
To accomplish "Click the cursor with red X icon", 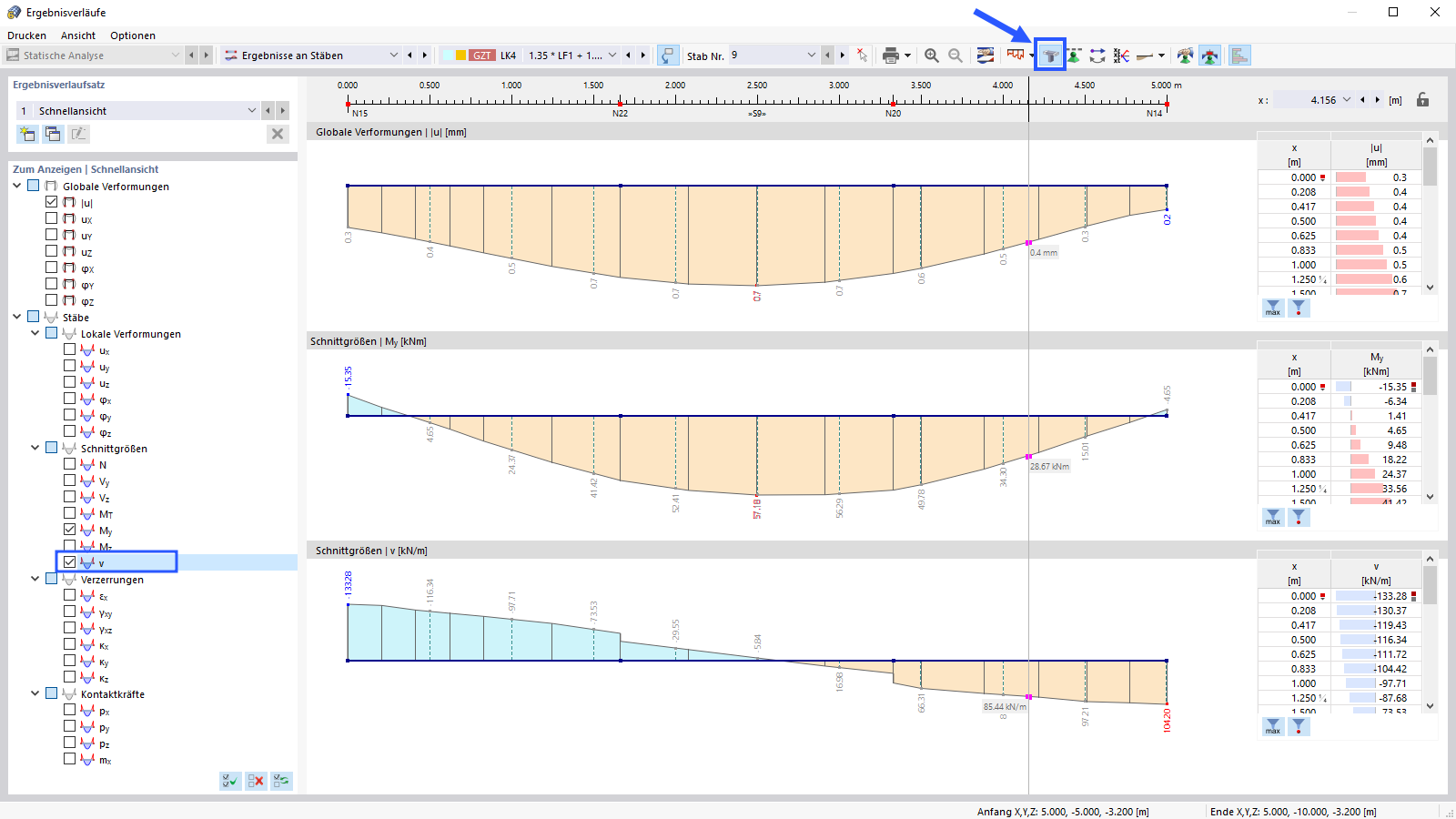I will pyautogui.click(x=862, y=56).
